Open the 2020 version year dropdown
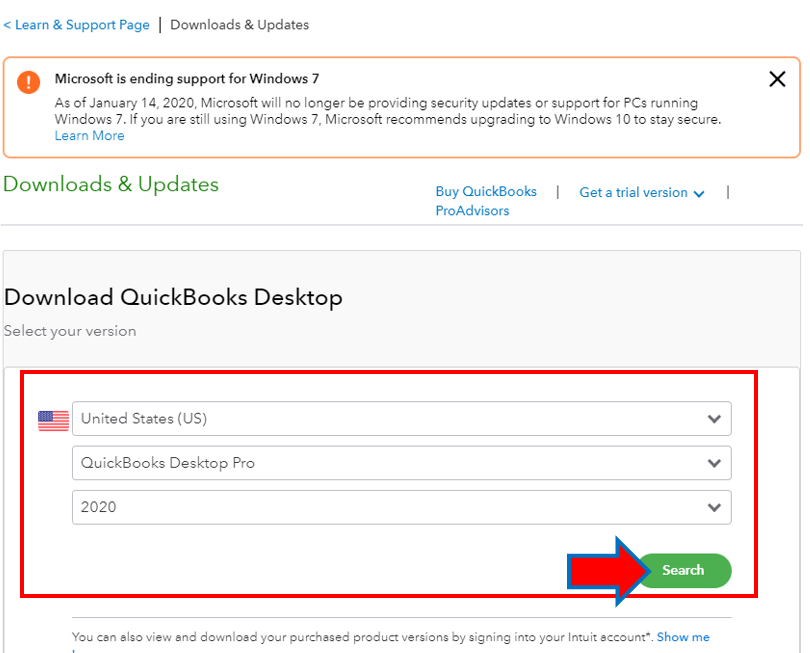 [401, 507]
